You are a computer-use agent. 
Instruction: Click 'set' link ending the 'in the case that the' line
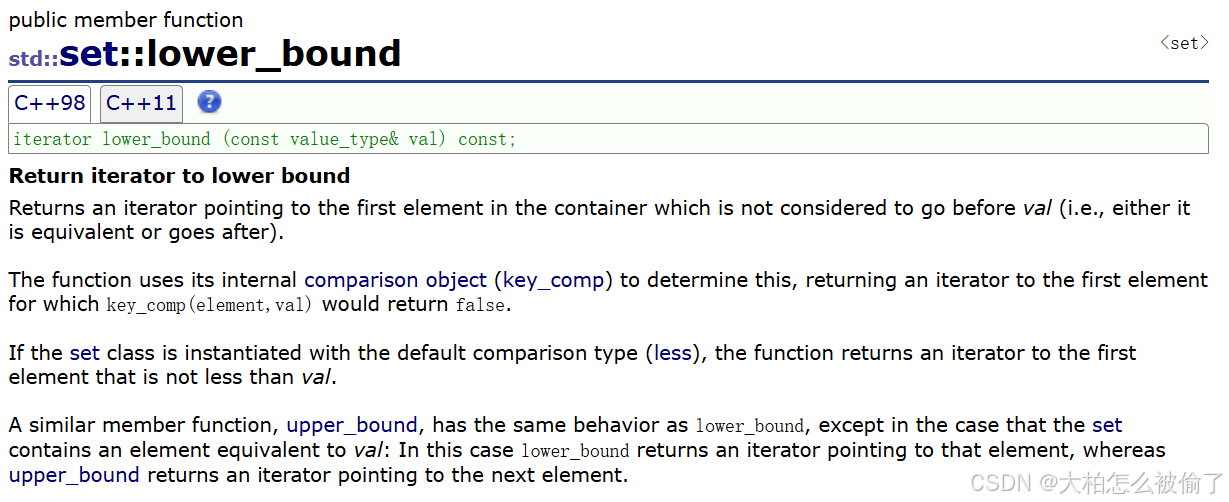pos(1107,425)
